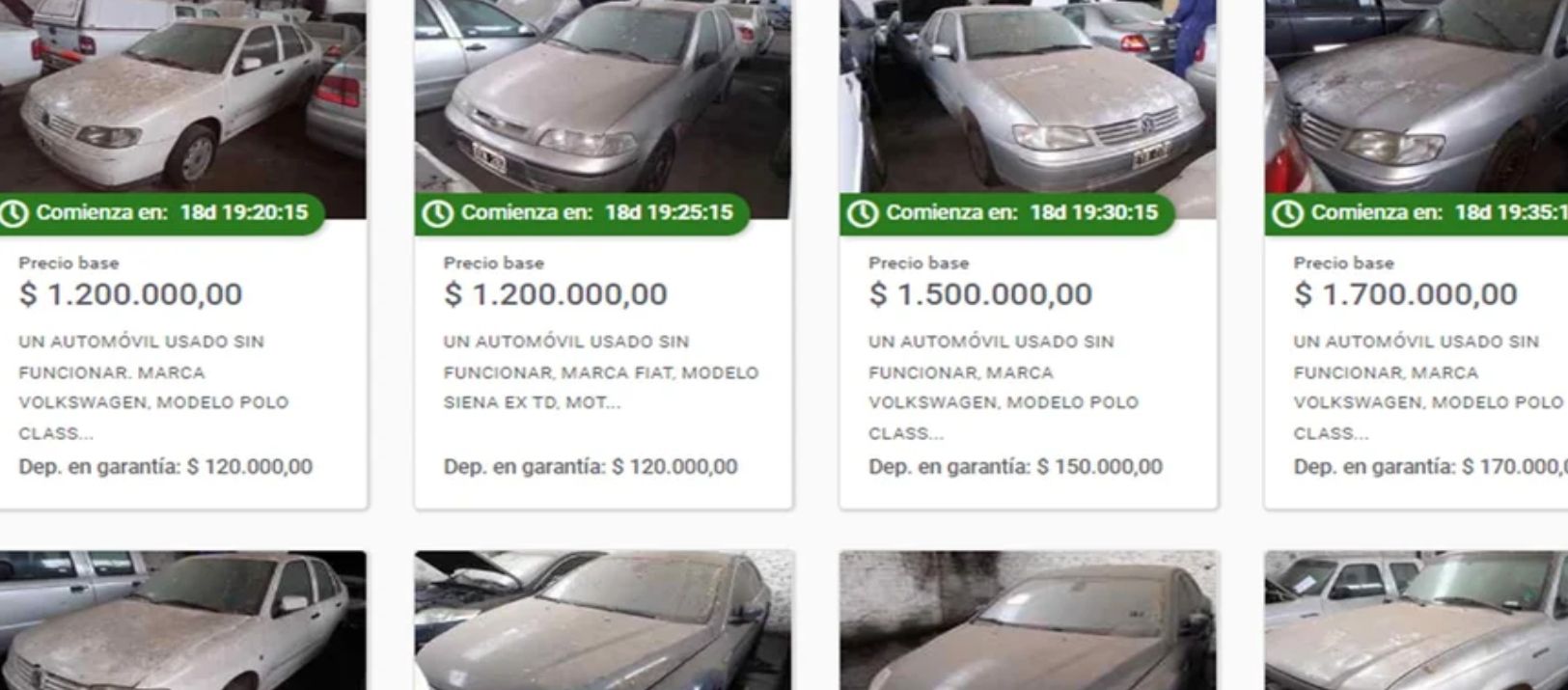This screenshot has height=690, width=1568.
Task: Click the $1.700.000,00 listing description text
Action: coord(1428,387)
